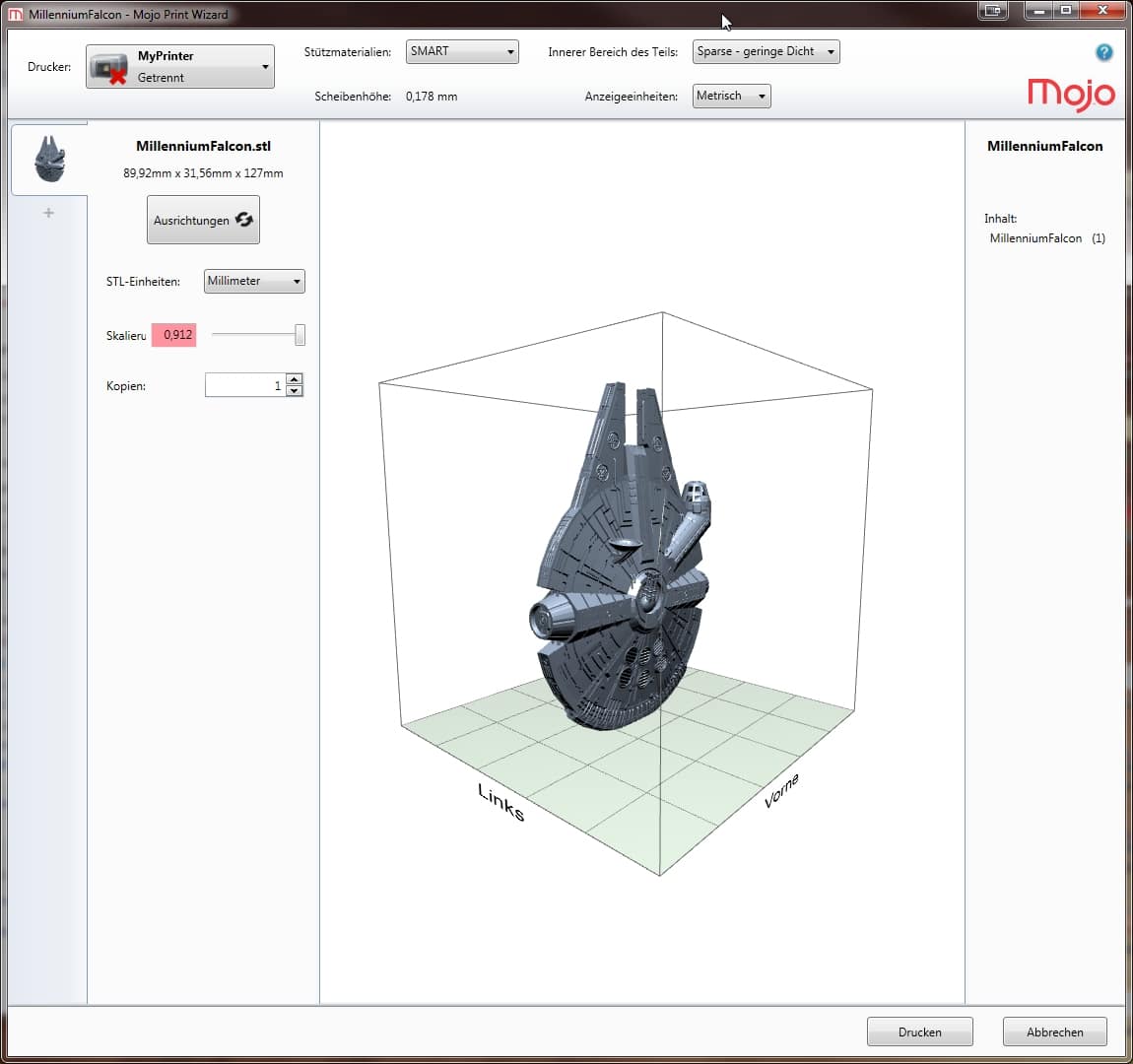Click the MillenniumFalcon.stl file name
Viewport: 1133px width, 1064px height.
click(x=203, y=146)
